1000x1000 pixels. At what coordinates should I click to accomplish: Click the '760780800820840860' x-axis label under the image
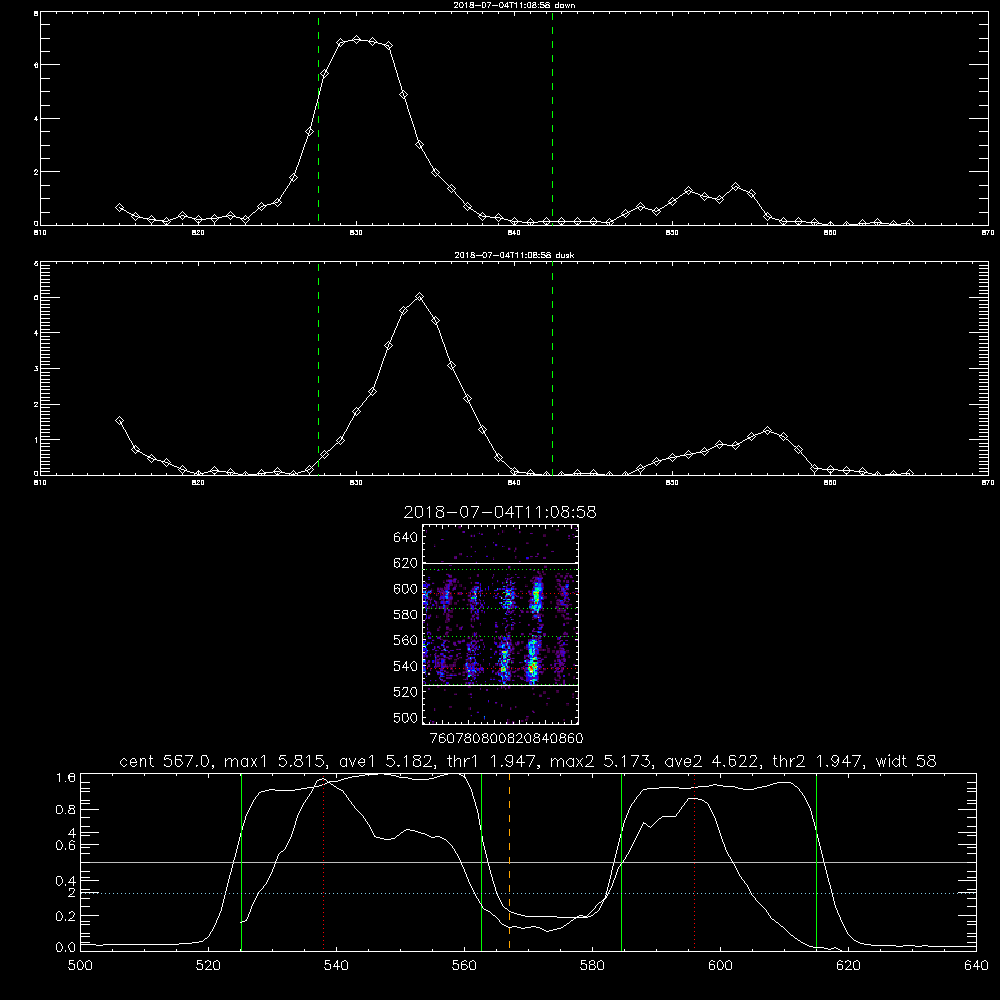point(506,739)
